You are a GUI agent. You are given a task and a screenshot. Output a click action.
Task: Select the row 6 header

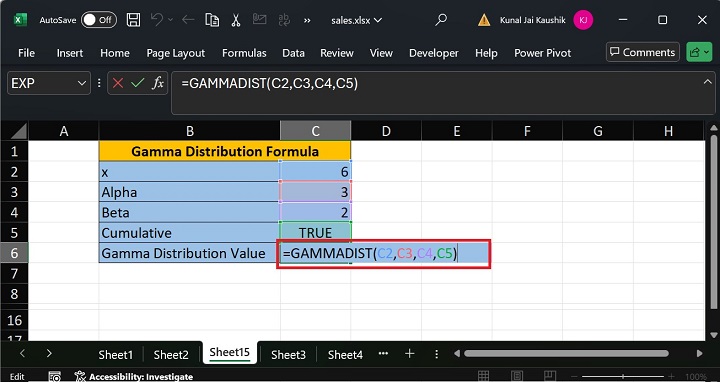pos(14,253)
